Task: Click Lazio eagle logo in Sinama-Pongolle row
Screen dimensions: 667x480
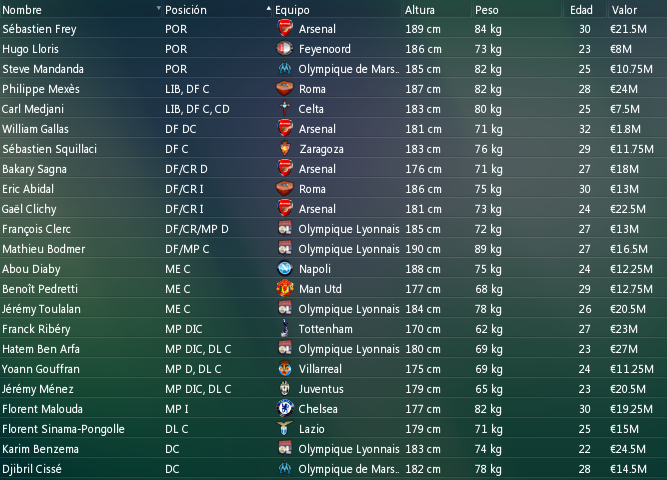Action: click(x=285, y=429)
